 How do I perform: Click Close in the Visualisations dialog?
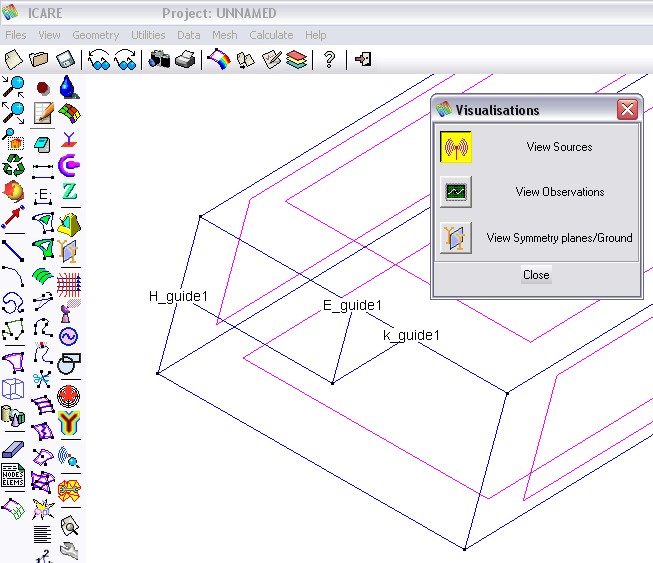point(536,275)
